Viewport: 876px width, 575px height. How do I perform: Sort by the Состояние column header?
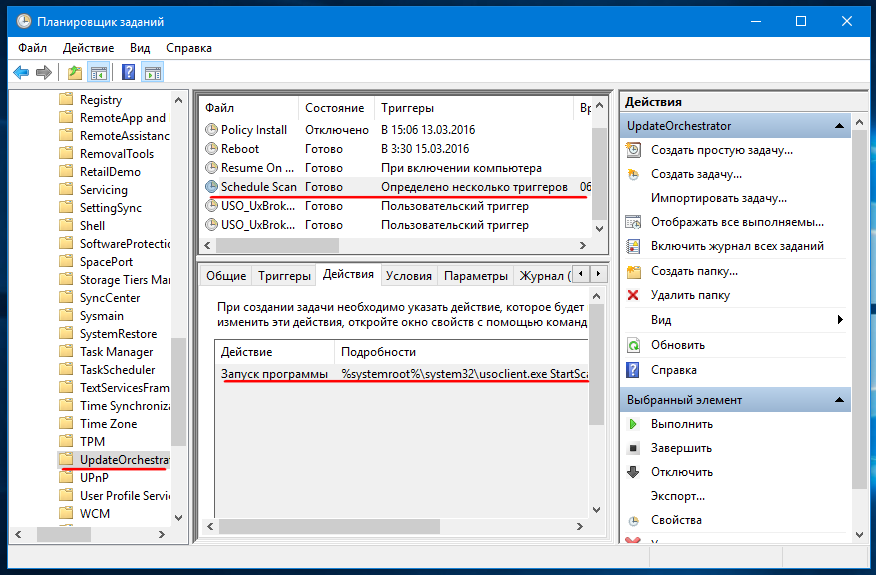pos(335,108)
